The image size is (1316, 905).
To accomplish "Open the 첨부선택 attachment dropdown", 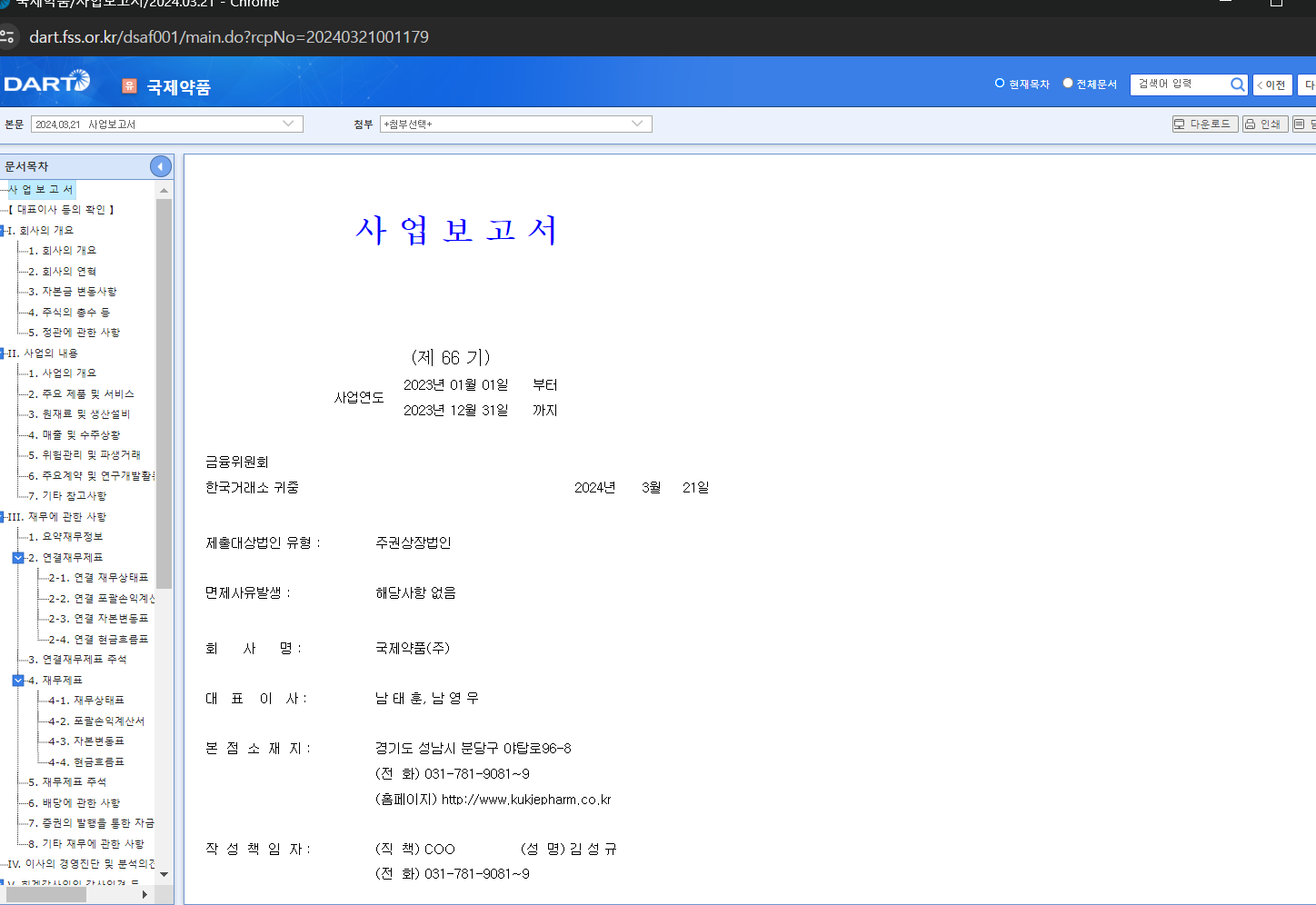I will 516,124.
